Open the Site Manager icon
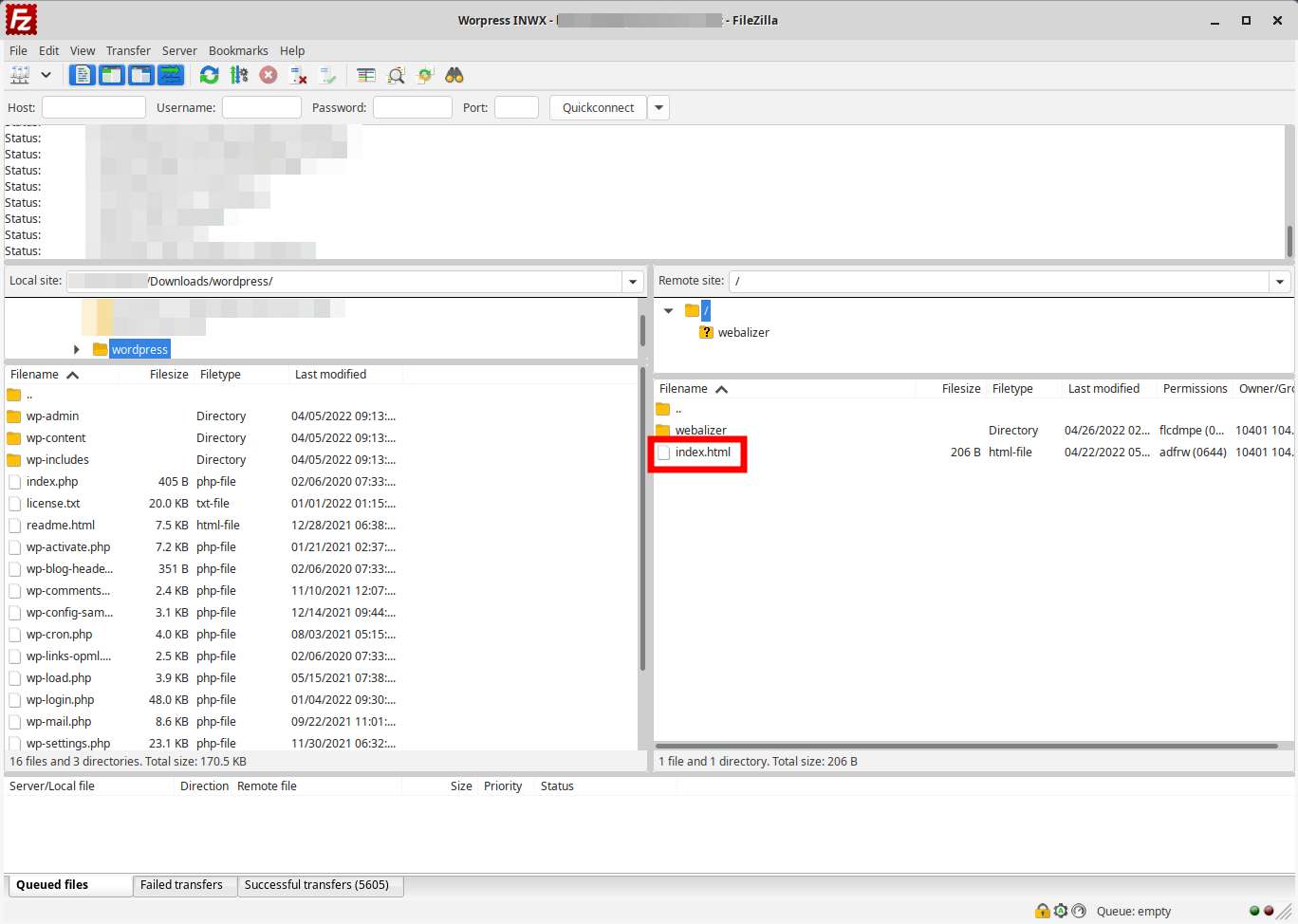This screenshot has width=1298, height=924. click(x=20, y=75)
